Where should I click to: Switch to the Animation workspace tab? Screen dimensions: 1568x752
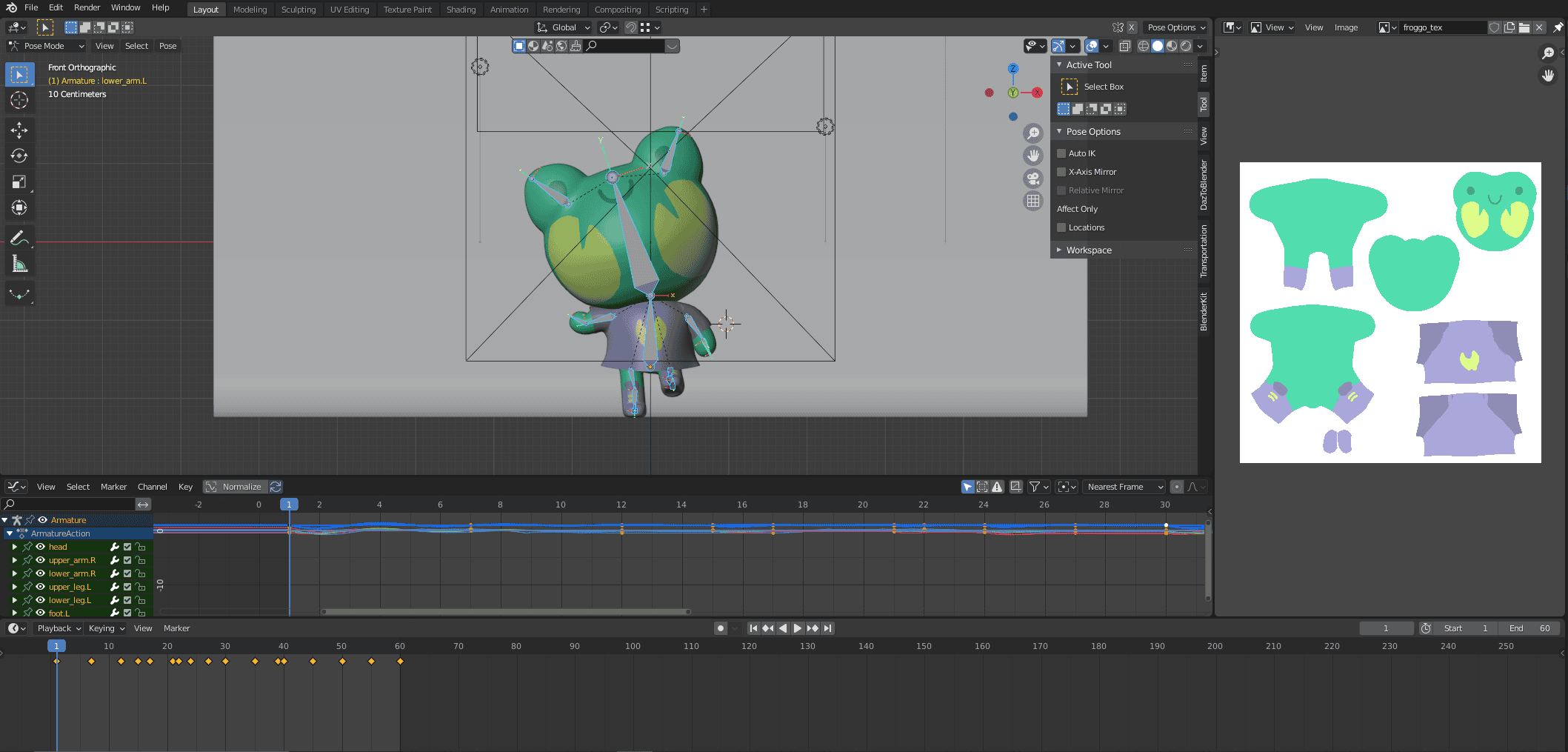tap(509, 10)
